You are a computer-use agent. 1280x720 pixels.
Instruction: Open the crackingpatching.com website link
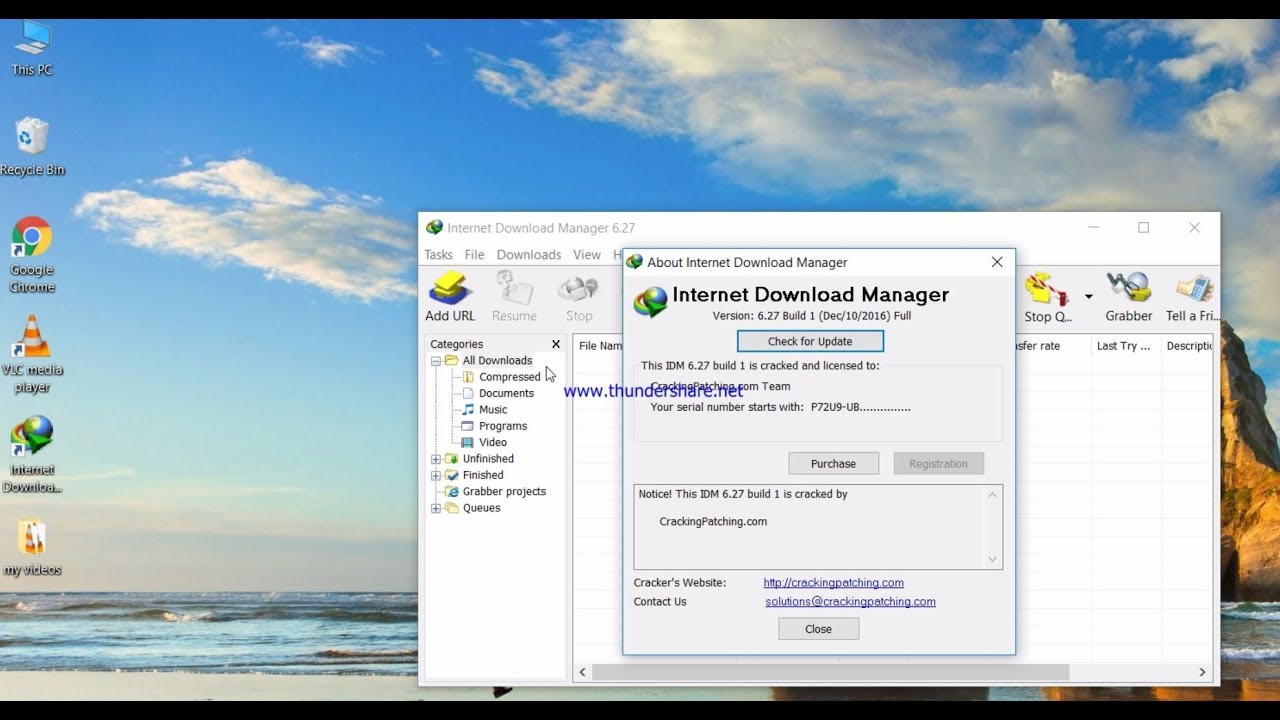833,583
